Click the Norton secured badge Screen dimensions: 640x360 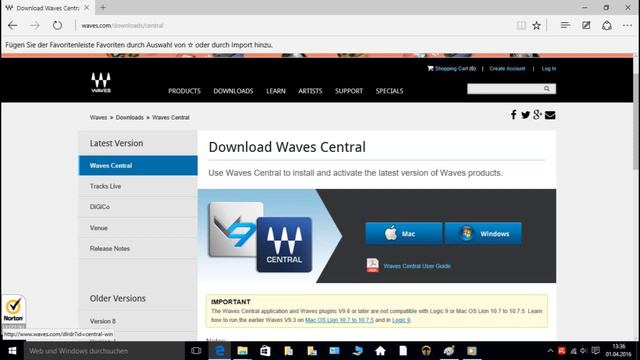tap(13, 311)
